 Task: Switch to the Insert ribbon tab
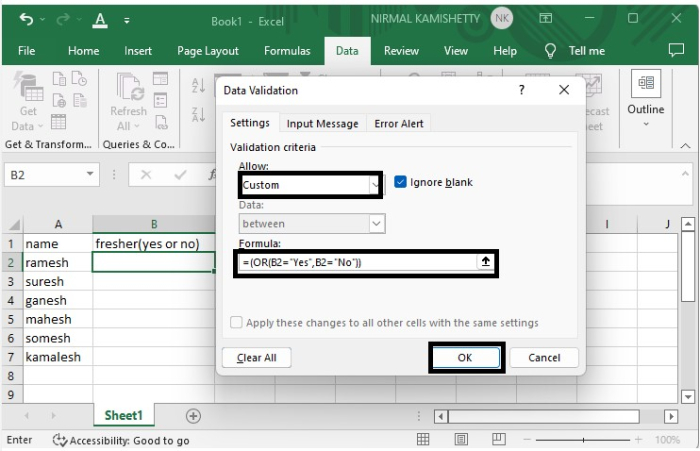pos(138,51)
